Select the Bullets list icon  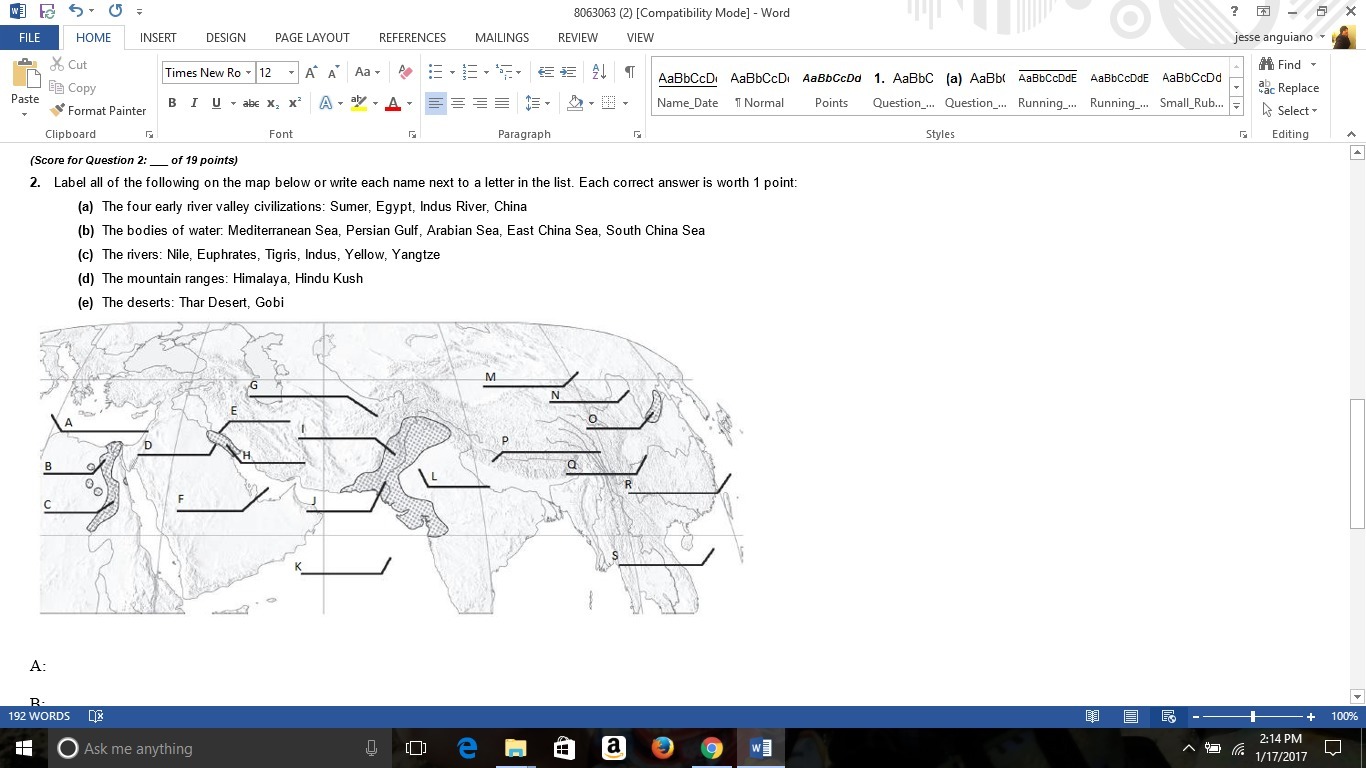435,72
